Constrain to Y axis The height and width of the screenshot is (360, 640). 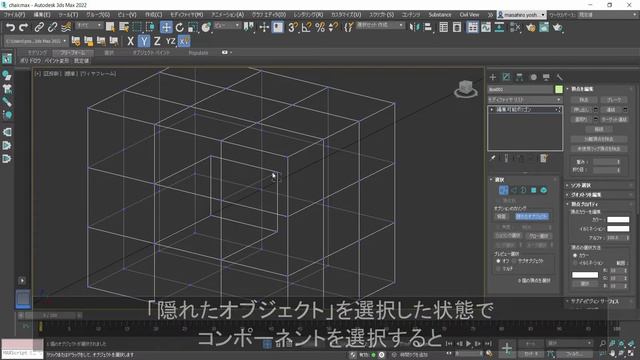click(144, 41)
